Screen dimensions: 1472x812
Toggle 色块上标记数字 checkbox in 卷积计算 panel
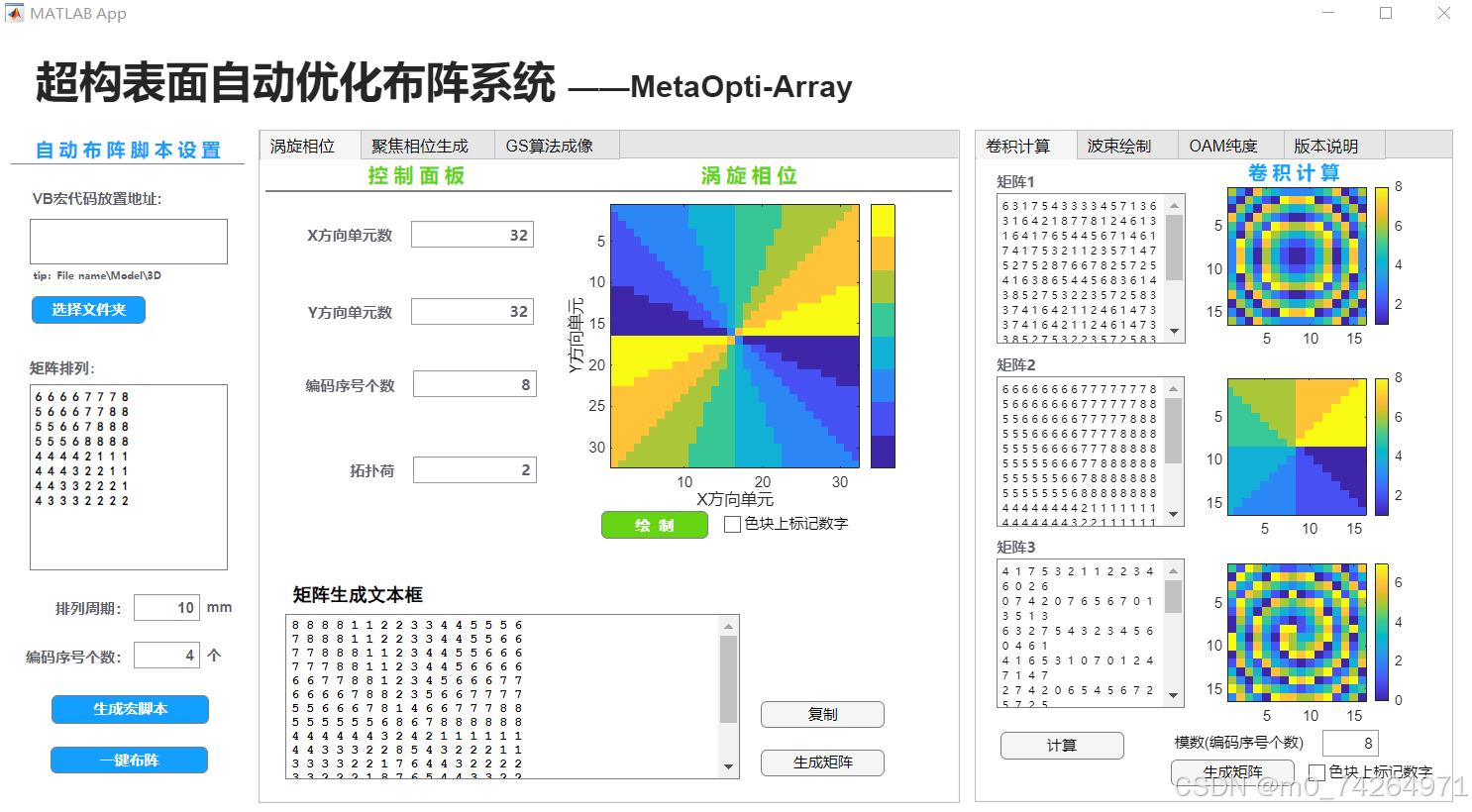tap(1316, 771)
